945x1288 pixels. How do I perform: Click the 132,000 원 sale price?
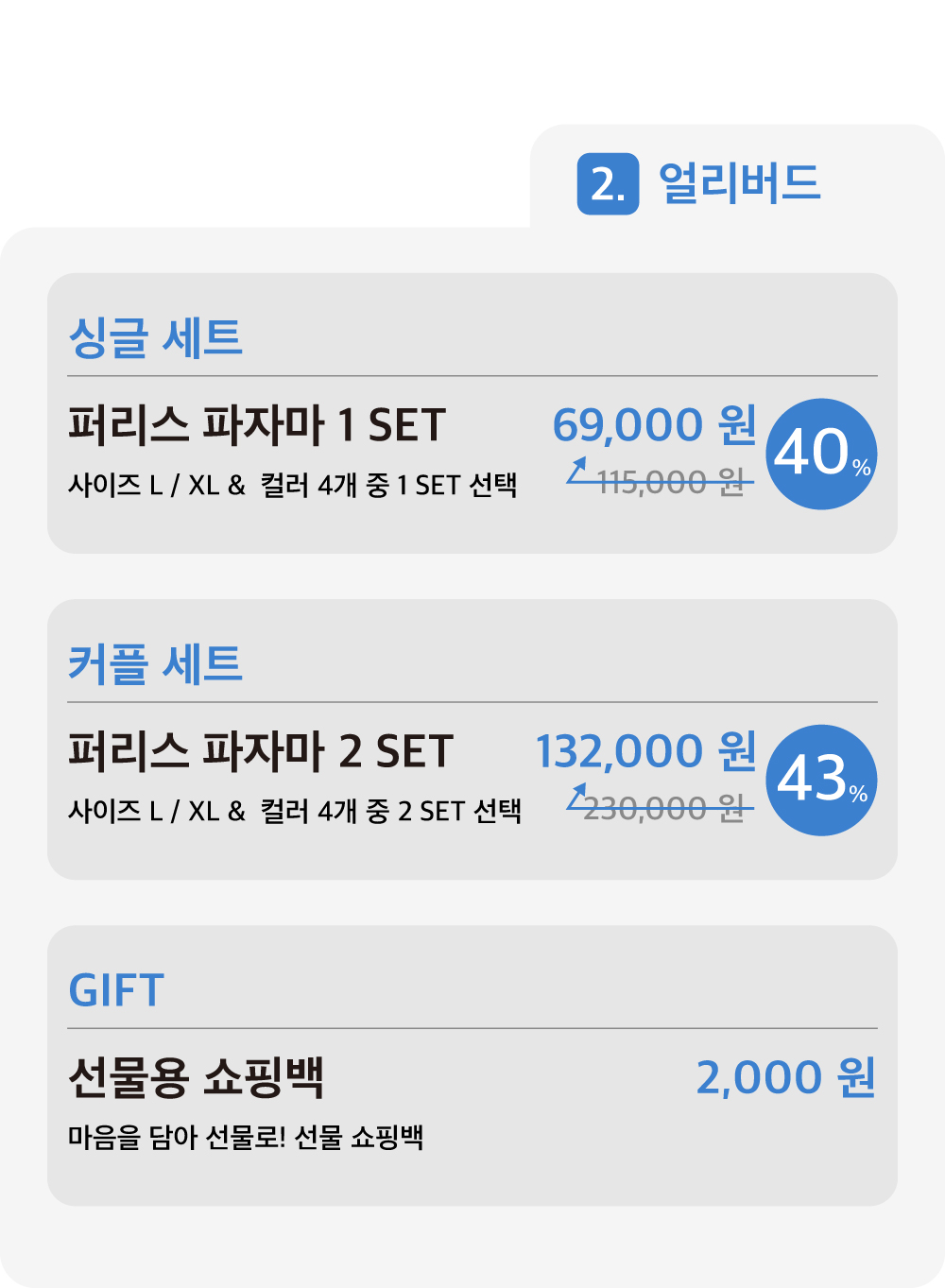(x=646, y=751)
